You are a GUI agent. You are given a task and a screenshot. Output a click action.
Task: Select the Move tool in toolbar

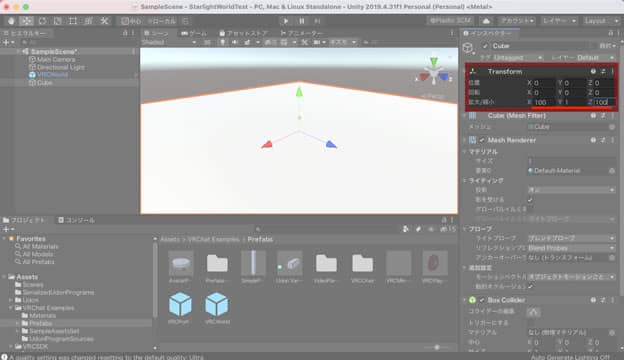coord(26,21)
